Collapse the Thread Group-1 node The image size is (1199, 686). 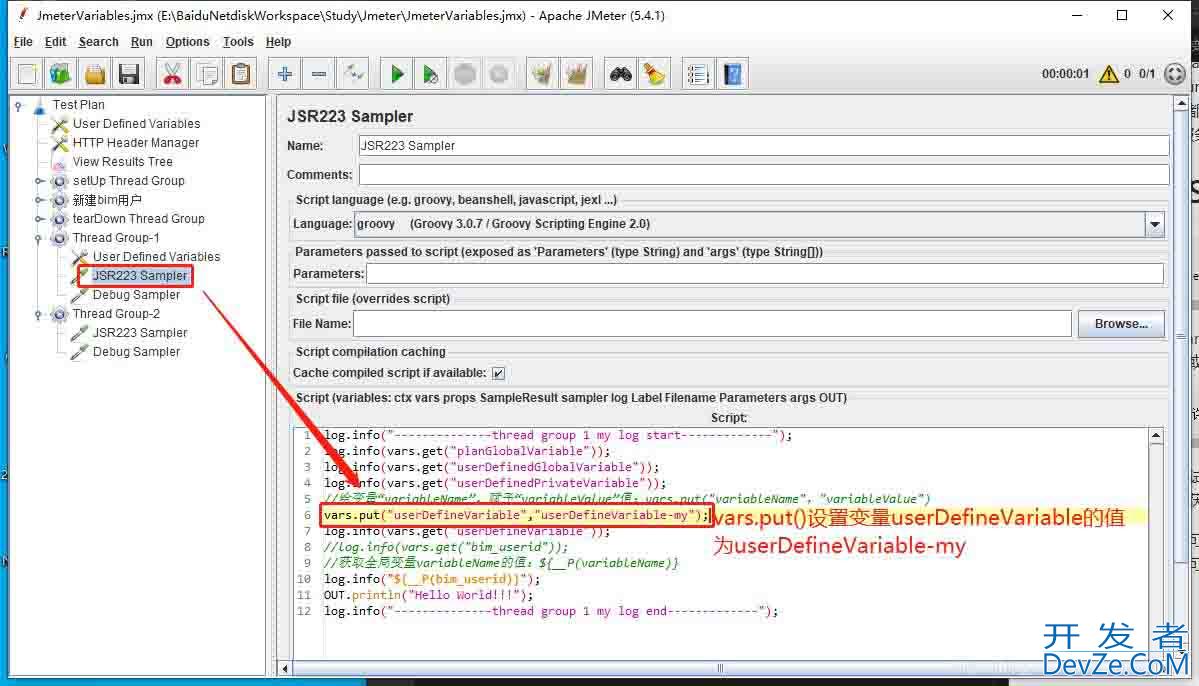(39, 238)
